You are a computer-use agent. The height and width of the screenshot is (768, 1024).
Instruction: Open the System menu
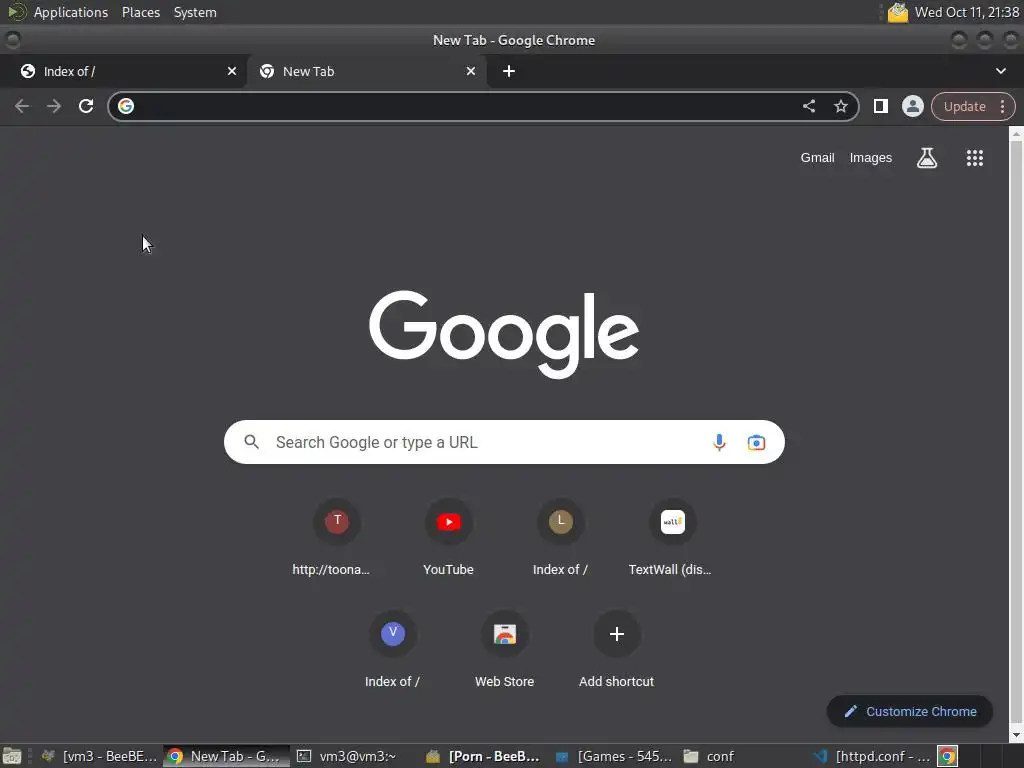point(195,12)
